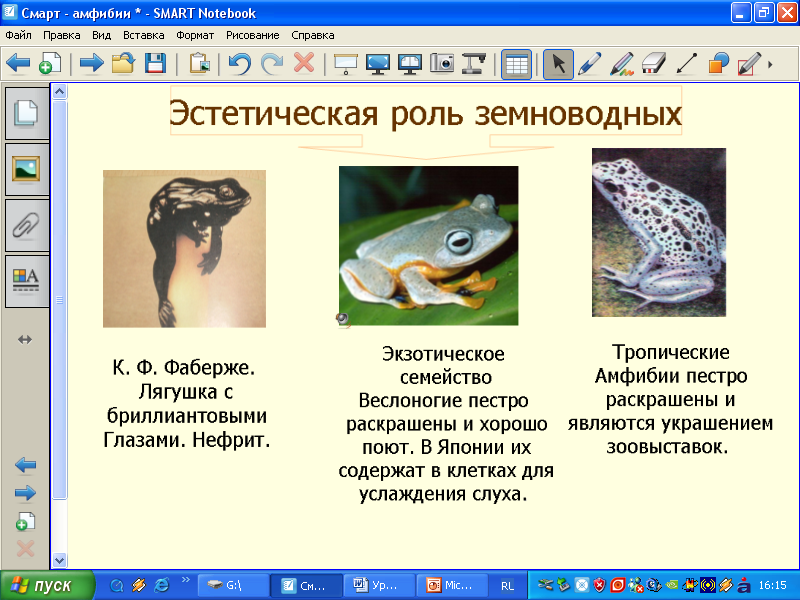Select the Shapes tool
The image size is (800, 600).
pos(718,64)
